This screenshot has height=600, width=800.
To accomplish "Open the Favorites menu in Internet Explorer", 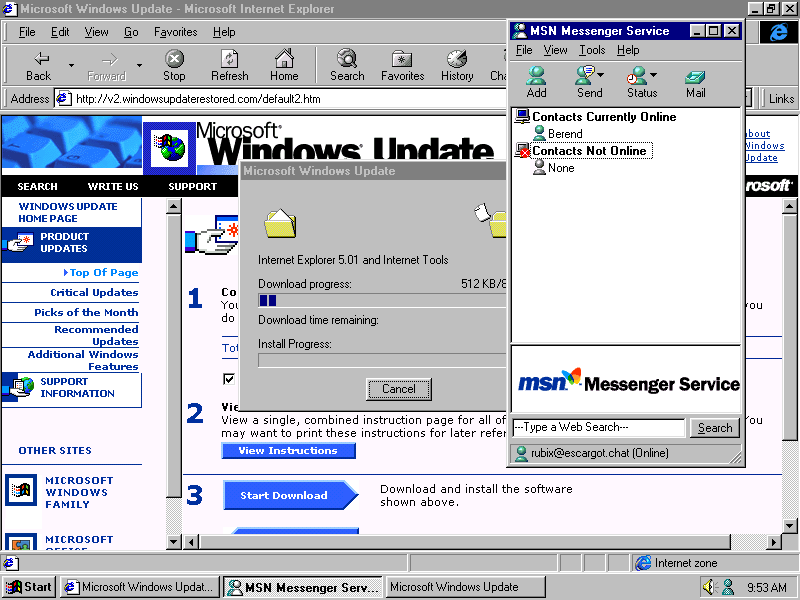I will (x=175, y=32).
